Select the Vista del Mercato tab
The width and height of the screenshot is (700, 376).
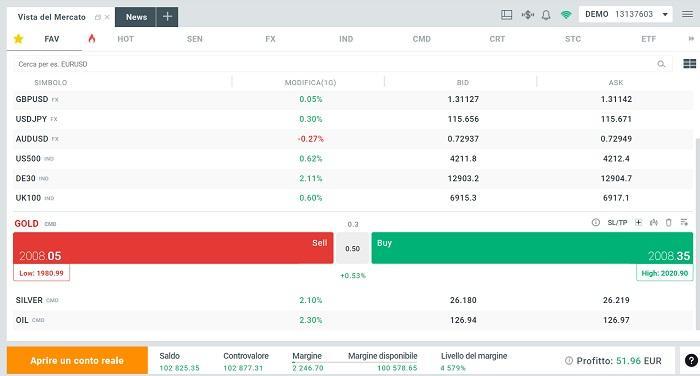click(52, 17)
